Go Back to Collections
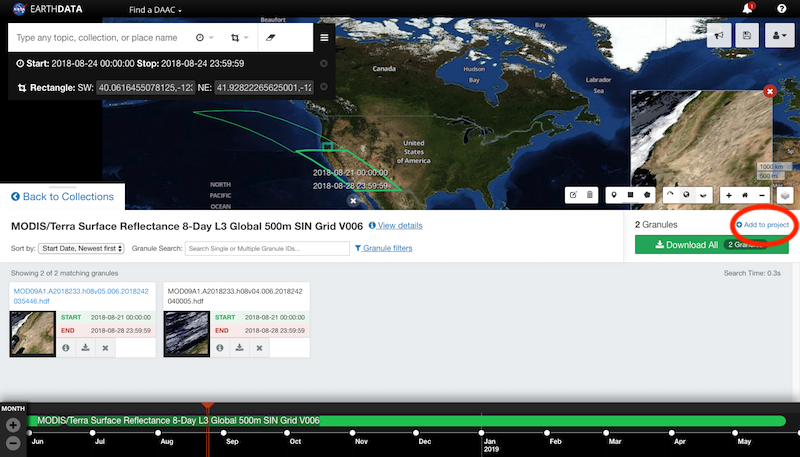800x457 pixels. click(62, 197)
